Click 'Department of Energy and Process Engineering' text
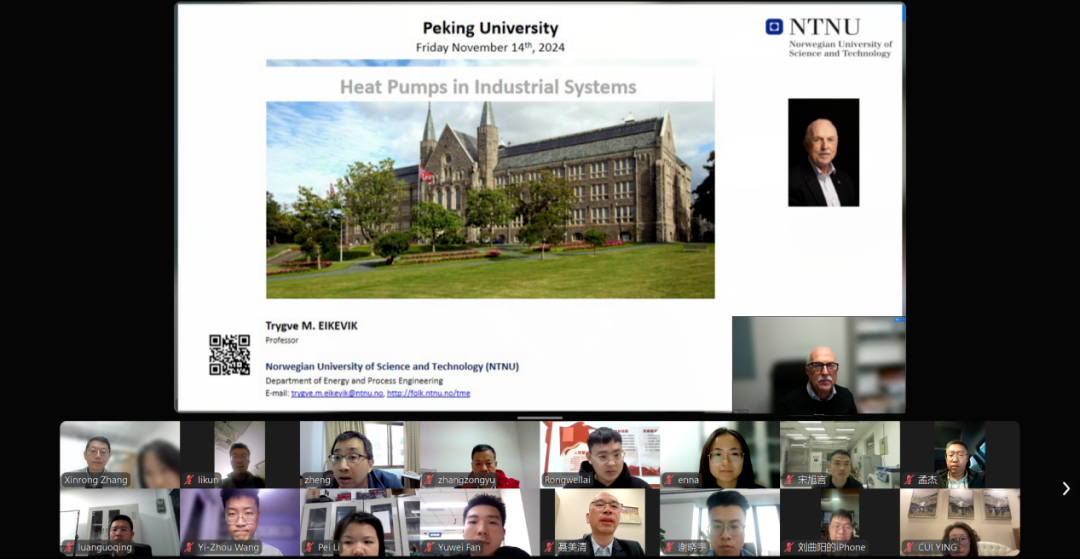The height and width of the screenshot is (559, 1080). coord(354,381)
